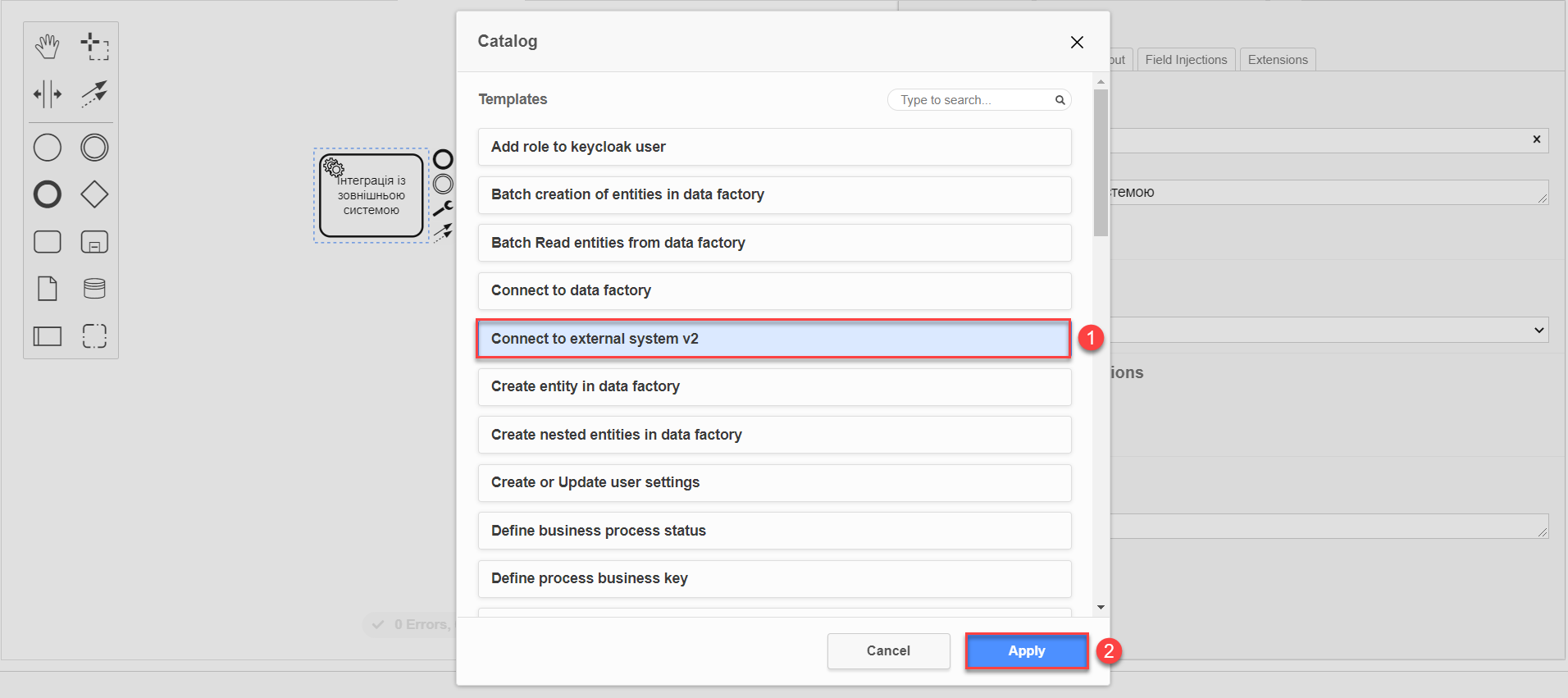This screenshot has width=1568, height=698.
Task: Cancel the Catalog dialog
Action: click(888, 651)
